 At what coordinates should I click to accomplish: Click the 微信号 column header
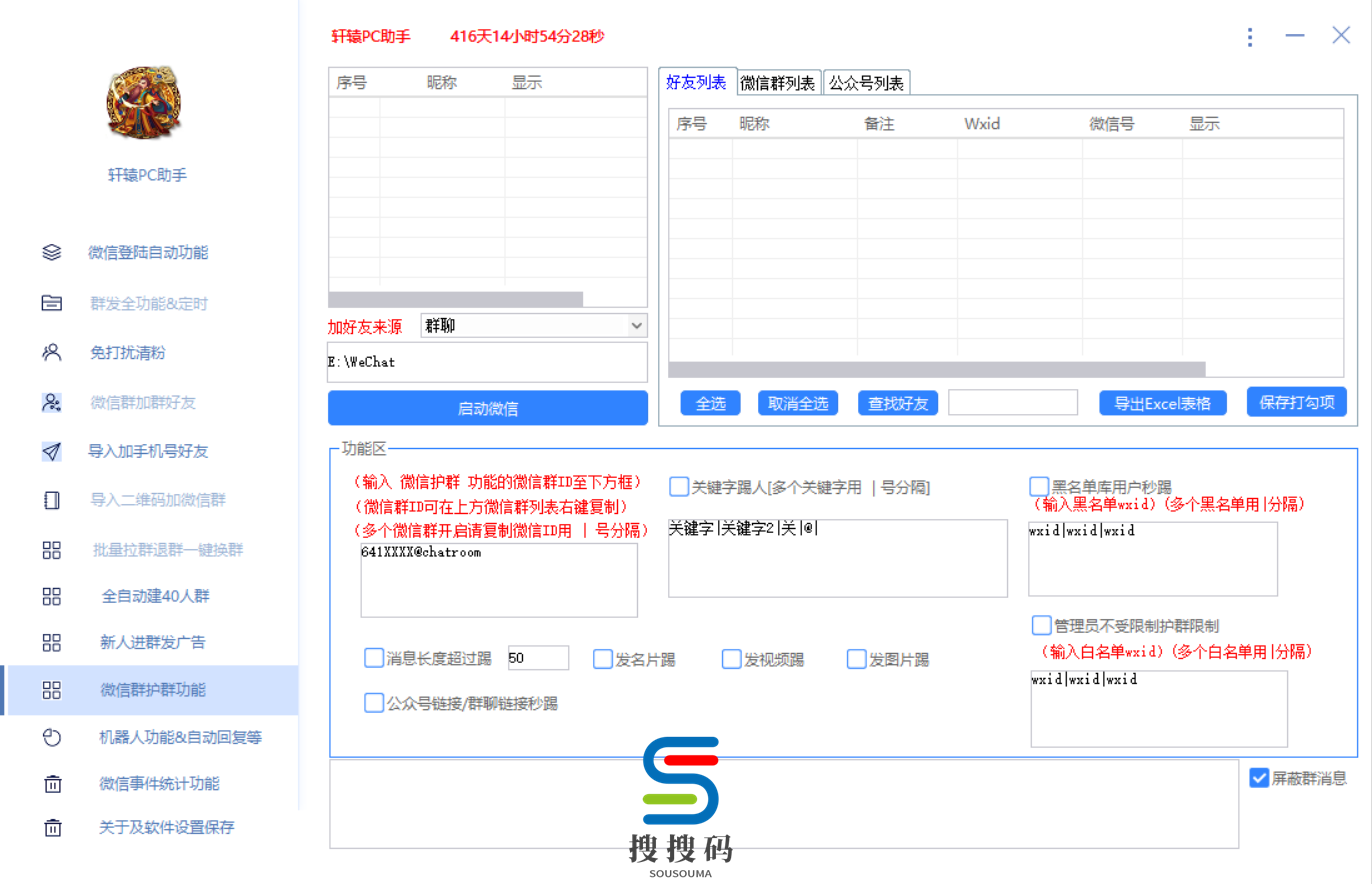[x=1112, y=124]
